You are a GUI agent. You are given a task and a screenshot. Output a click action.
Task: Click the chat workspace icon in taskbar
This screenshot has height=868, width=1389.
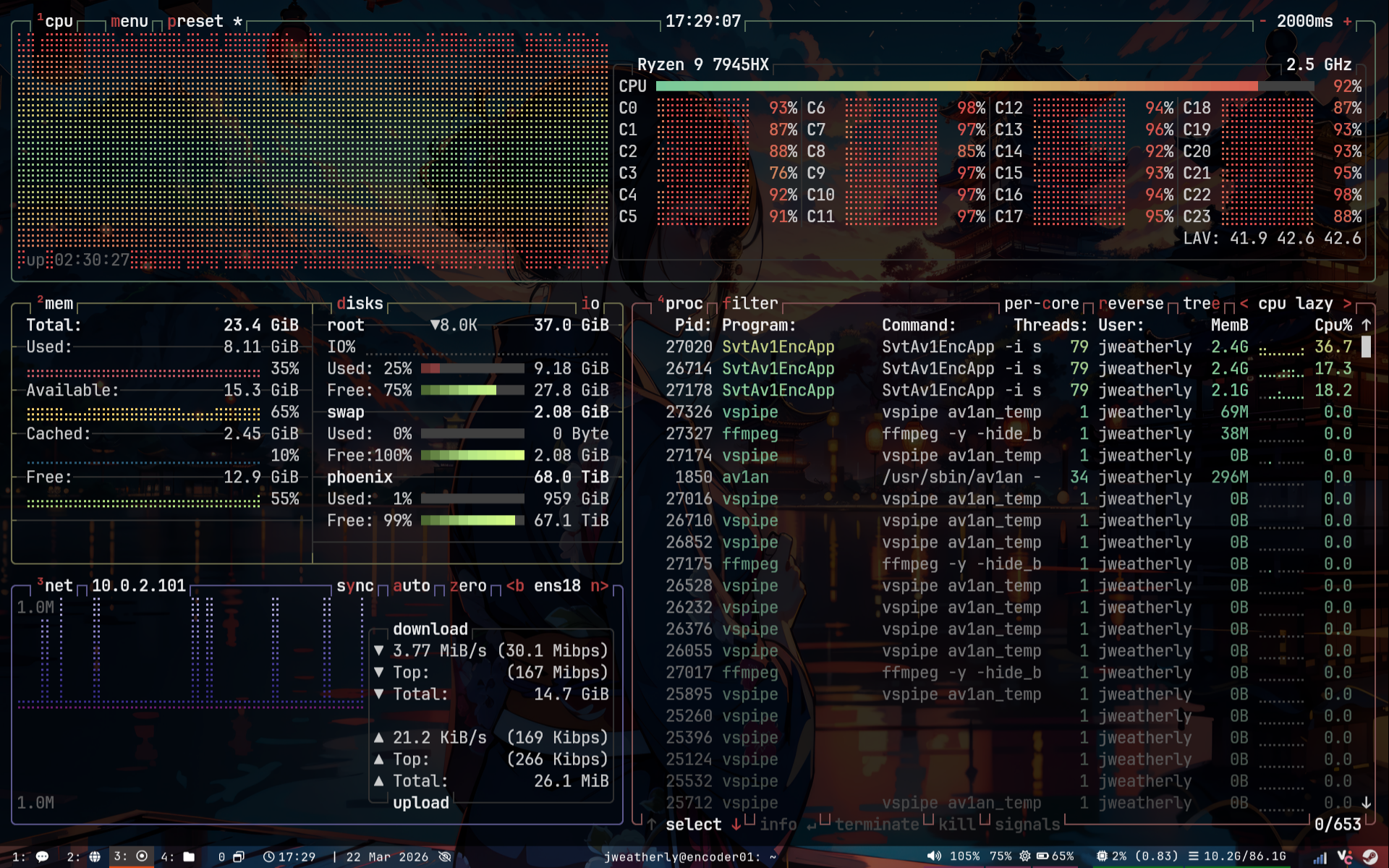click(x=42, y=856)
